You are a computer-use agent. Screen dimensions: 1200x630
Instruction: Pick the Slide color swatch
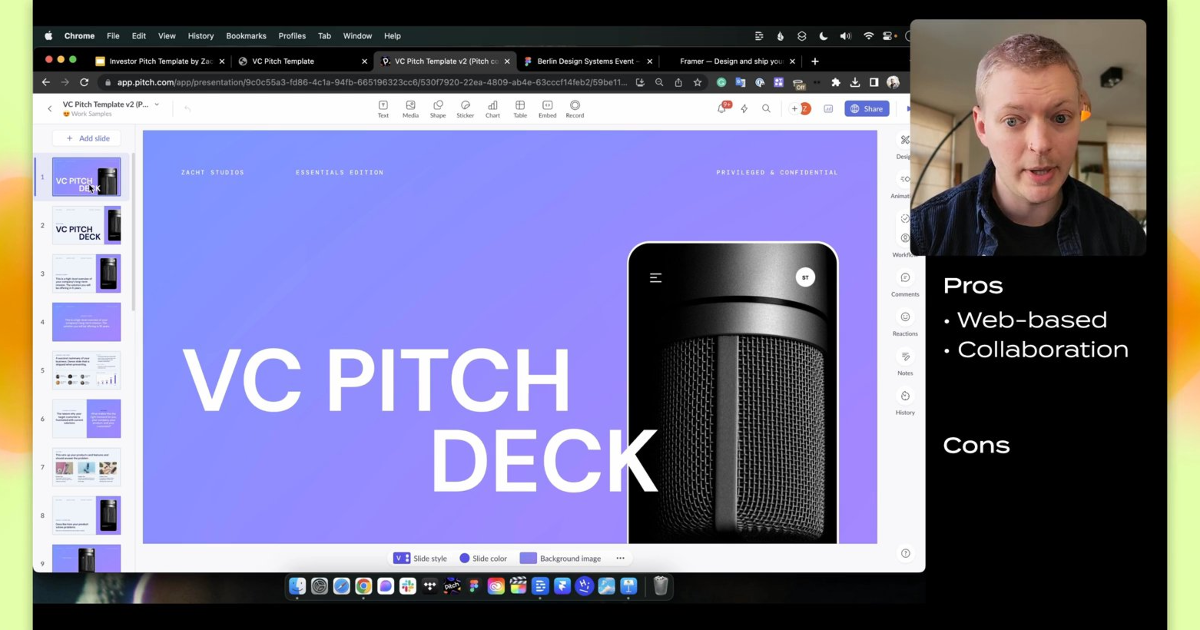(483, 558)
